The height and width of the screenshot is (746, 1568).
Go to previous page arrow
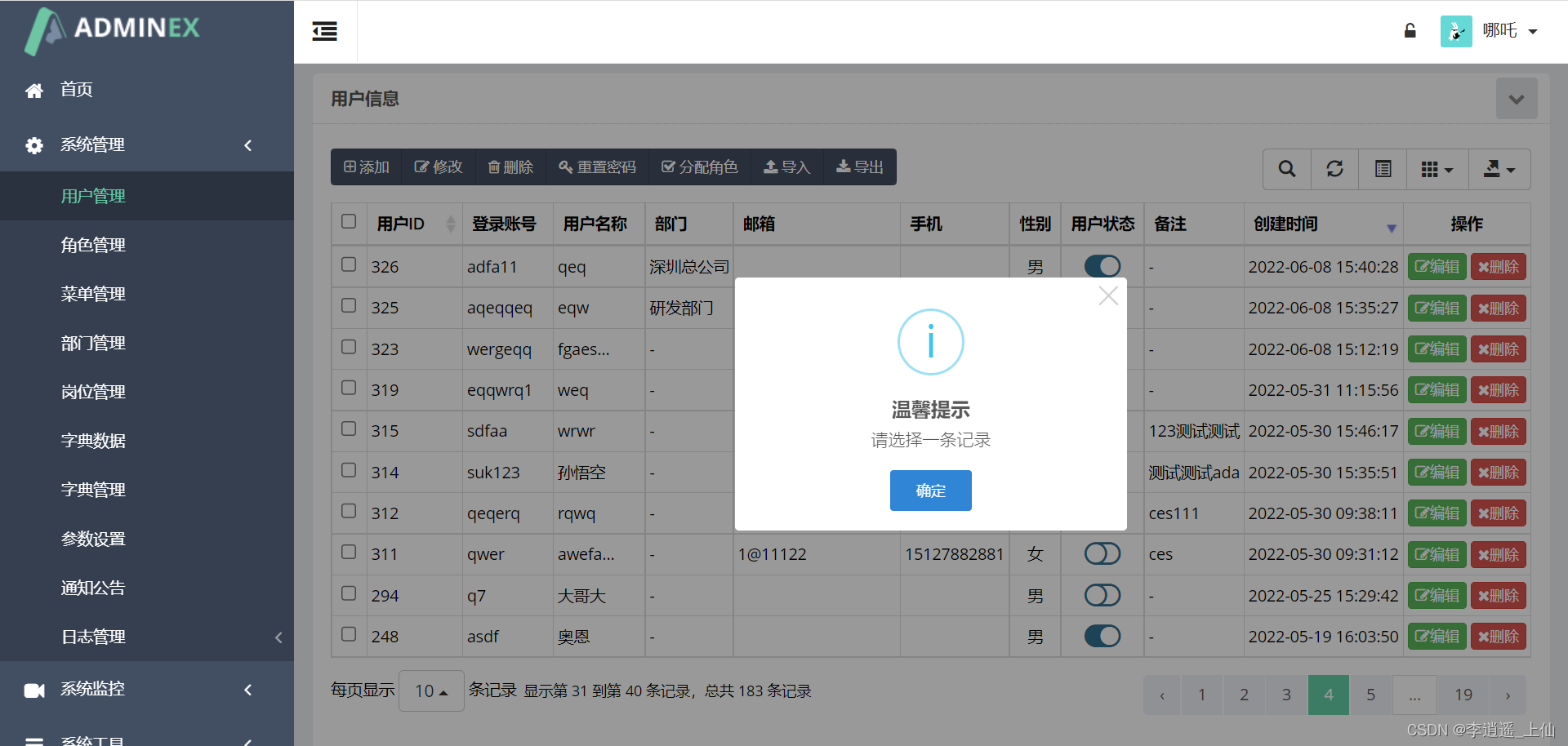[1162, 695]
